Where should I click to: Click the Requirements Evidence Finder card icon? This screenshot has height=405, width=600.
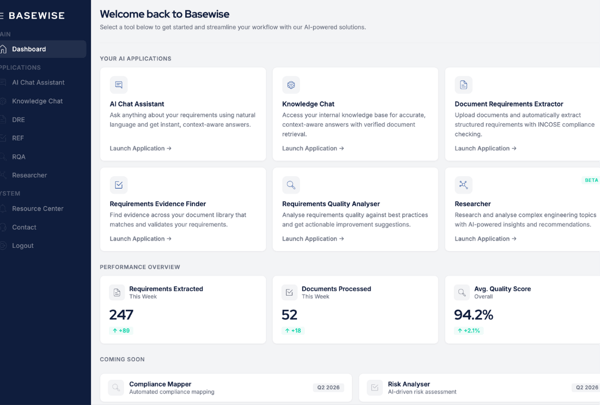[119, 185]
